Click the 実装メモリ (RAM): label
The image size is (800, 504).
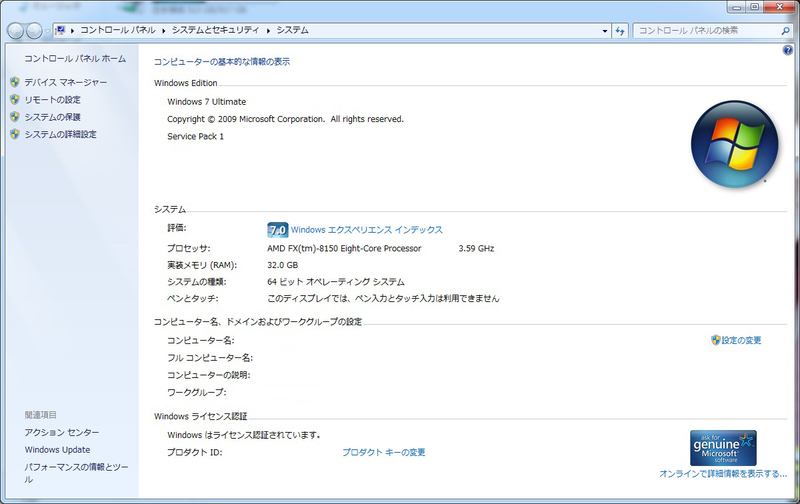click(202, 265)
